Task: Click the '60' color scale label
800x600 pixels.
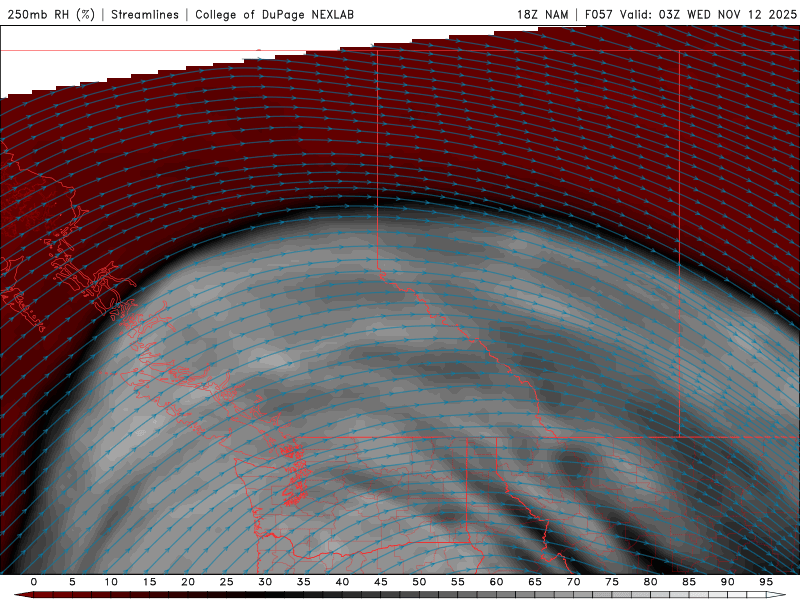Action: 496,582
